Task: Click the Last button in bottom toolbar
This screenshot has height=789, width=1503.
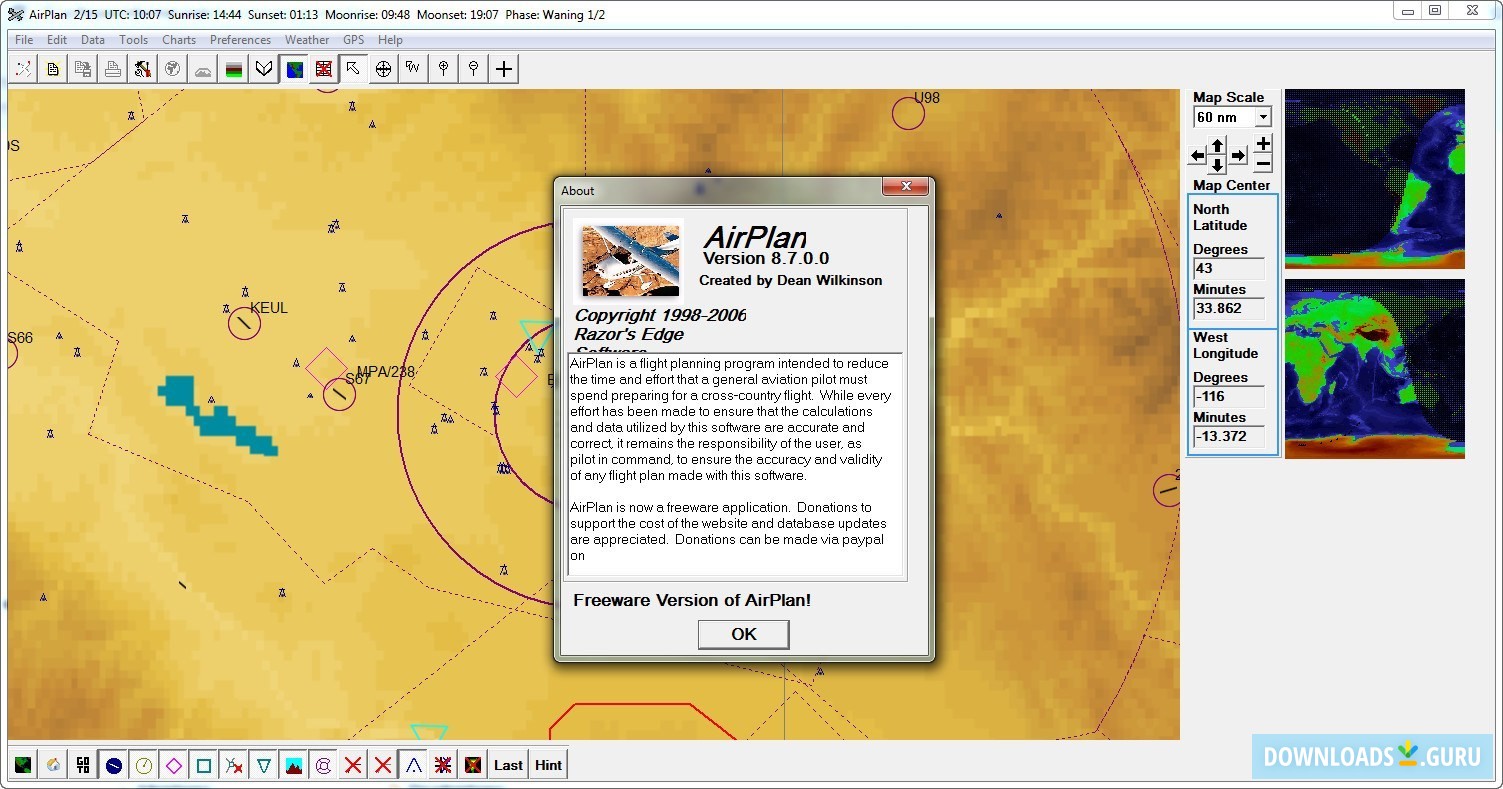Action: [508, 765]
